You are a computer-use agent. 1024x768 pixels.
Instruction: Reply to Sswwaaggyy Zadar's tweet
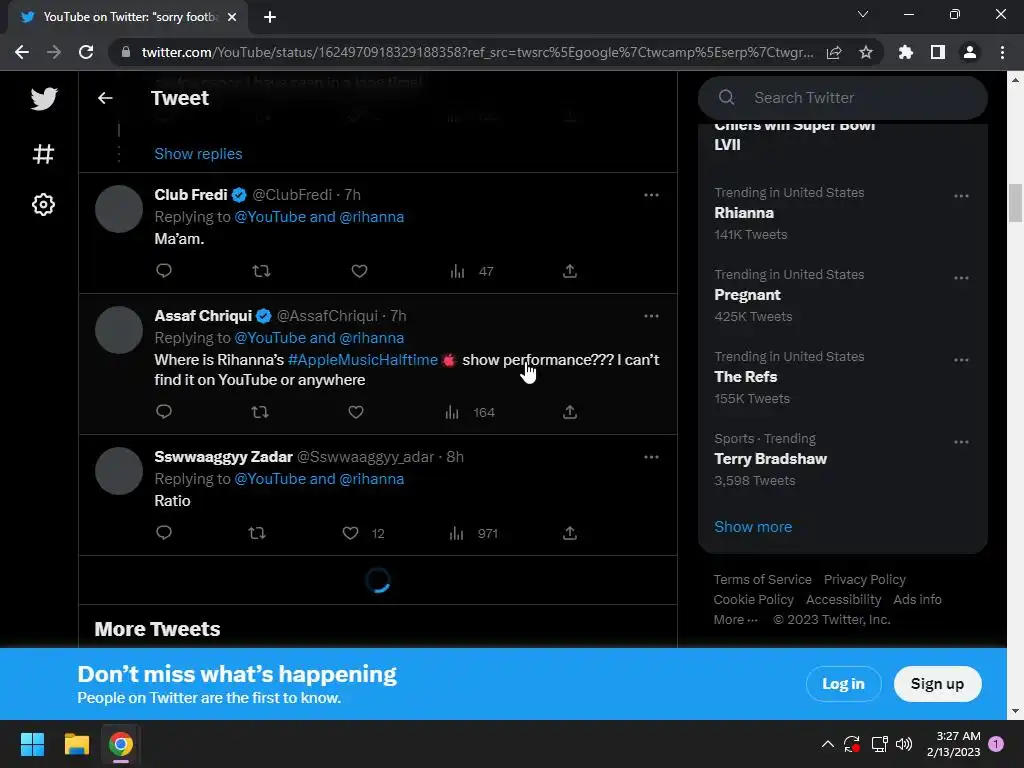pyautogui.click(x=164, y=532)
